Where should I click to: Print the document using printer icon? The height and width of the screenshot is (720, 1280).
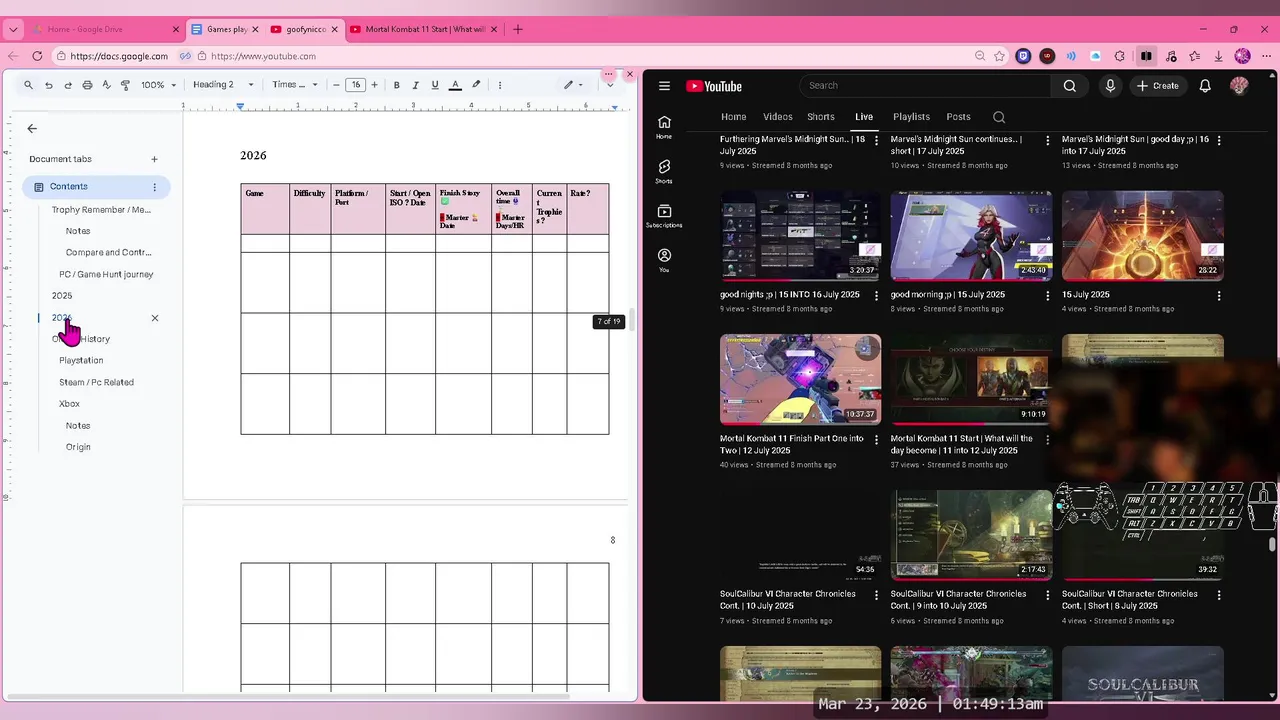(x=87, y=85)
